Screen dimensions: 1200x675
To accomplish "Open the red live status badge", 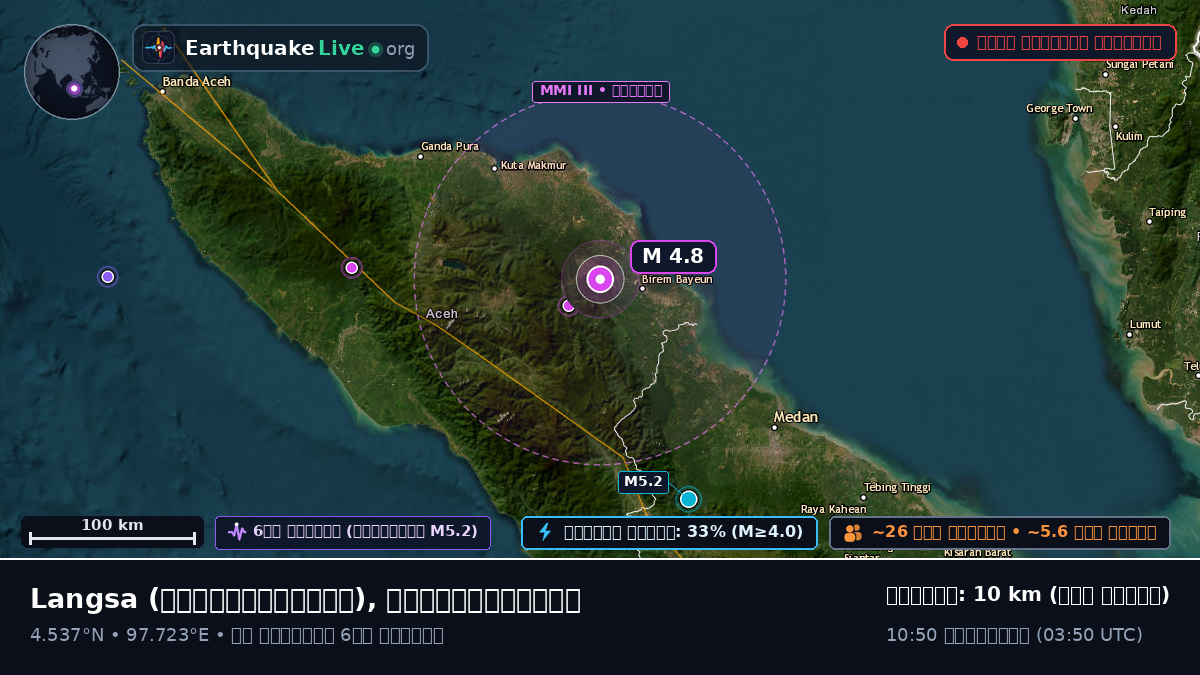I will pos(1060,42).
